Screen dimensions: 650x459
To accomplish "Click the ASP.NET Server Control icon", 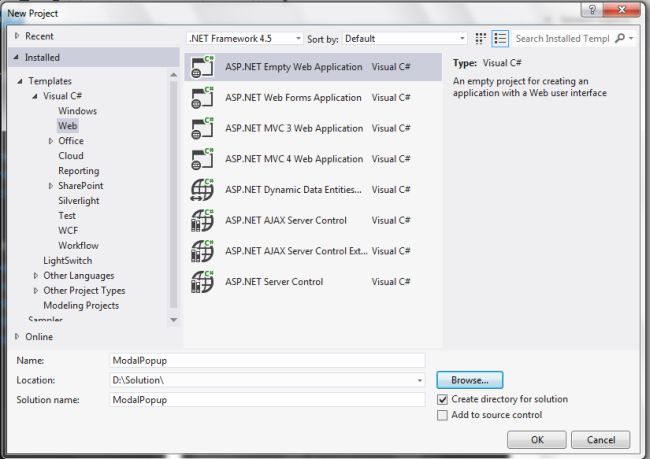I will coord(202,282).
